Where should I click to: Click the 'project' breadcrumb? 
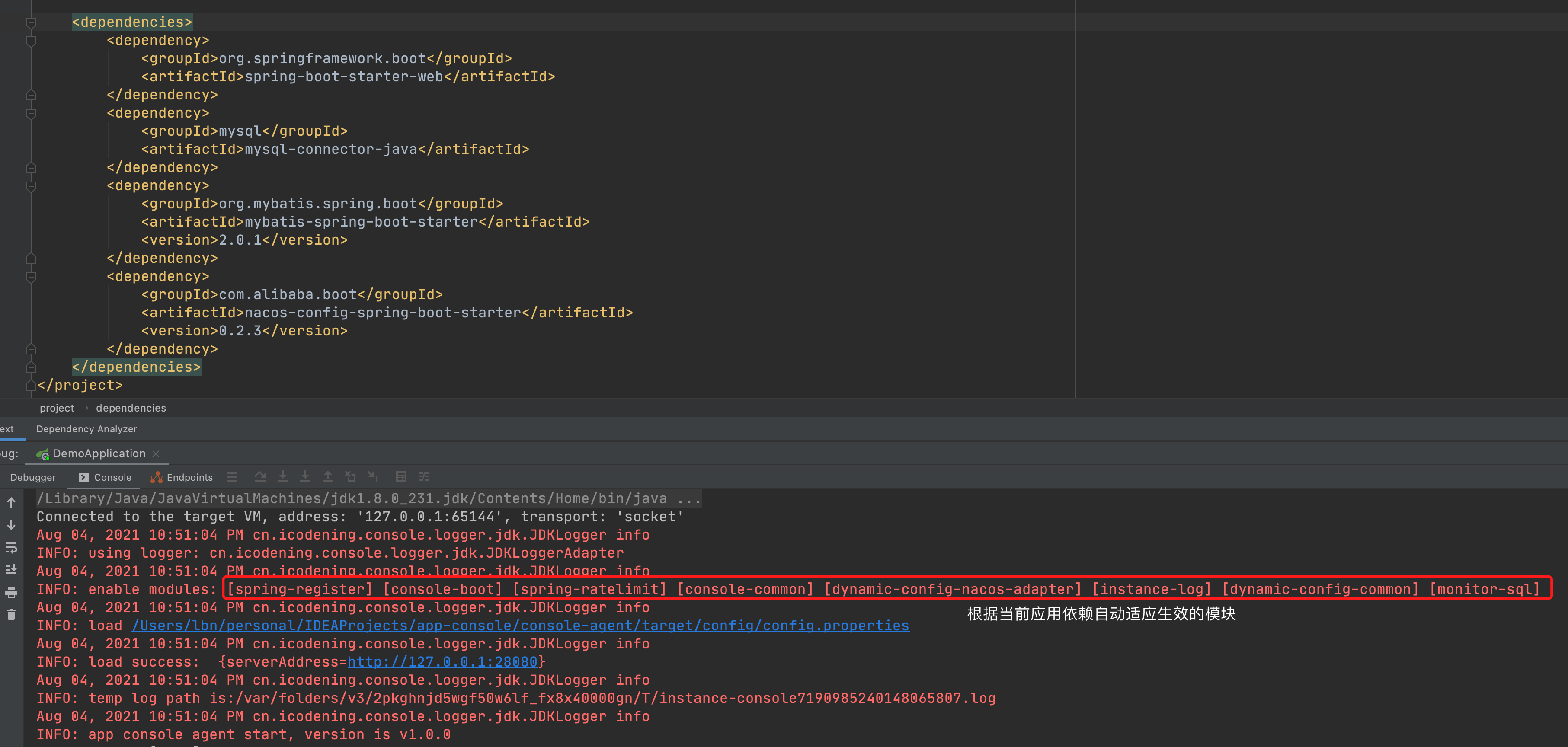(x=57, y=408)
